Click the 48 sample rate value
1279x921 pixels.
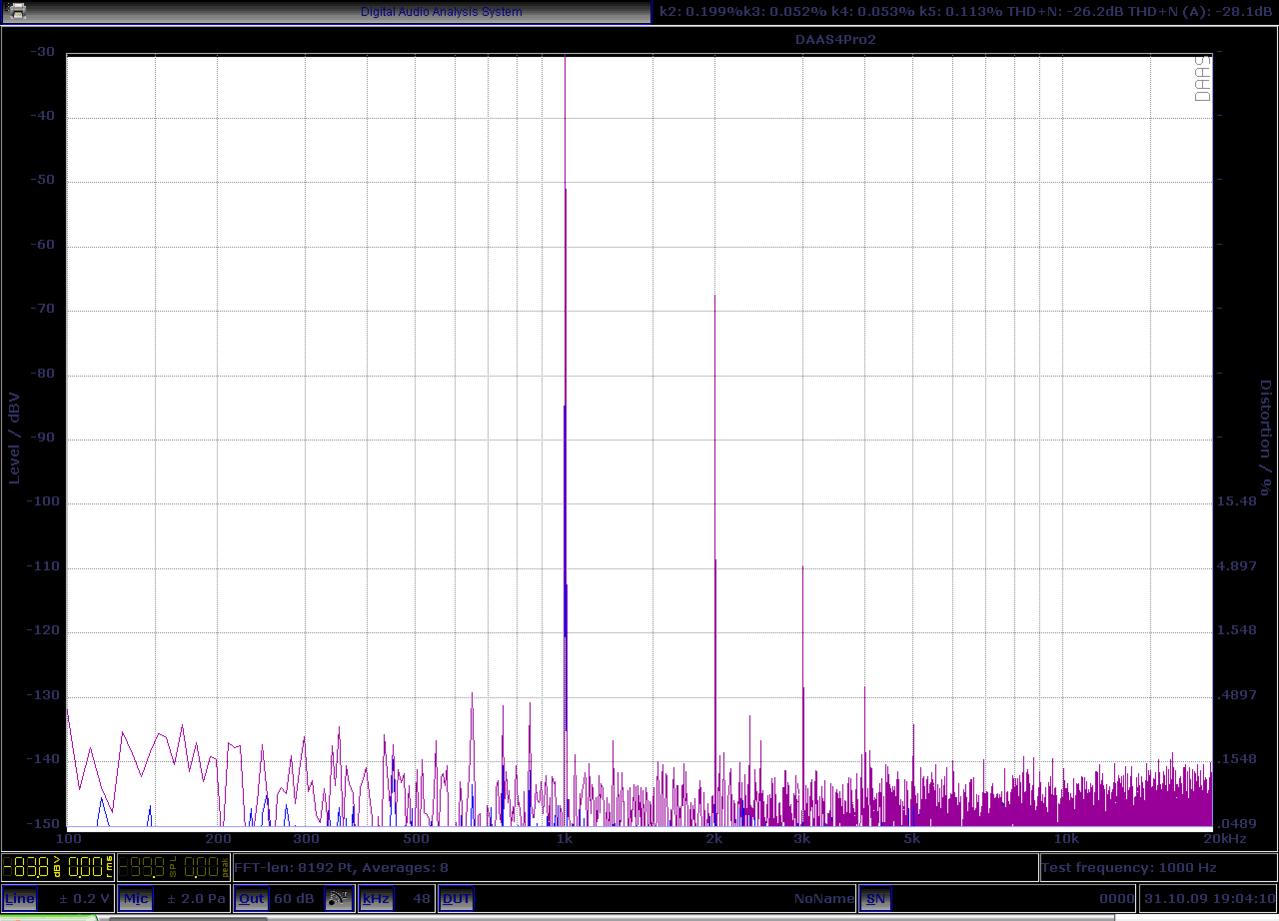[x=421, y=898]
